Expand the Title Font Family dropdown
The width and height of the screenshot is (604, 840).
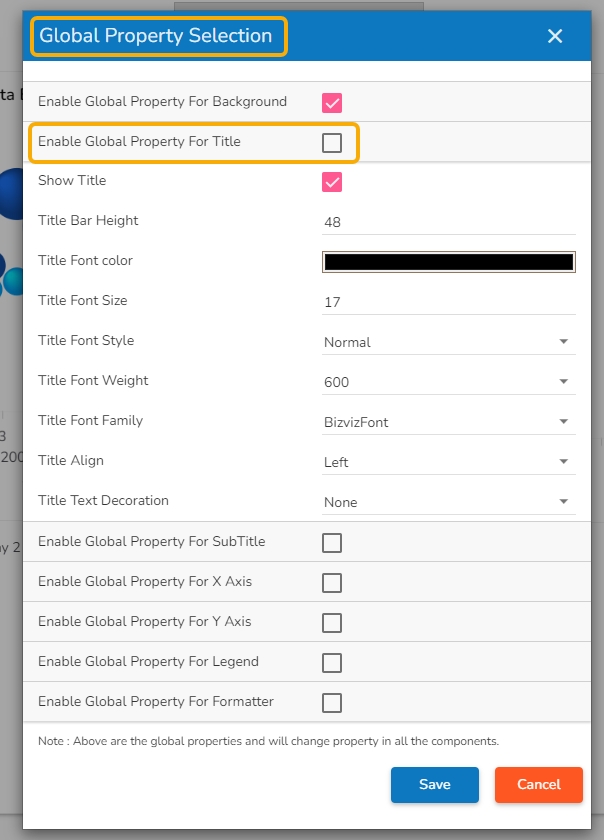click(x=448, y=422)
